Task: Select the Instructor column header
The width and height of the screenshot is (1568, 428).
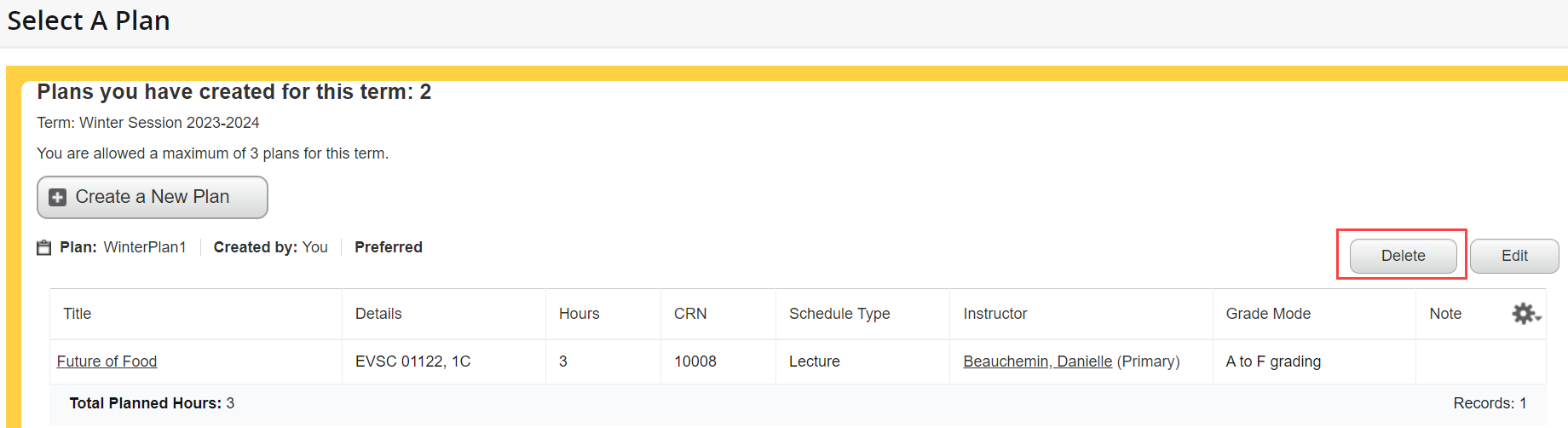Action: point(995,314)
